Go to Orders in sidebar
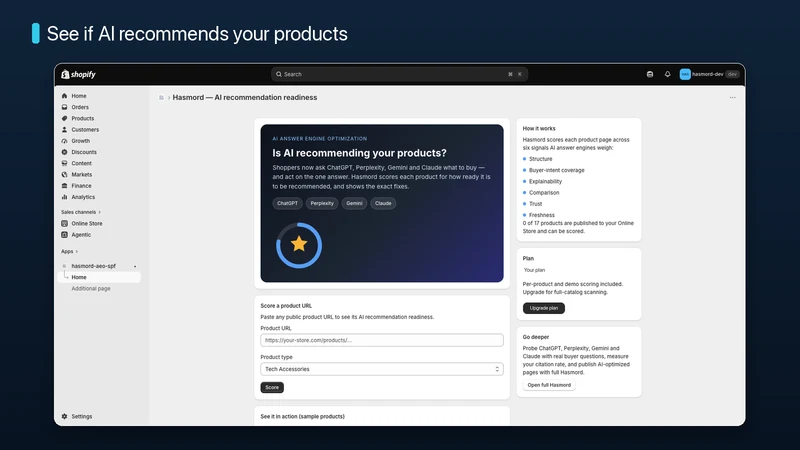This screenshot has width=800, height=450. click(80, 107)
